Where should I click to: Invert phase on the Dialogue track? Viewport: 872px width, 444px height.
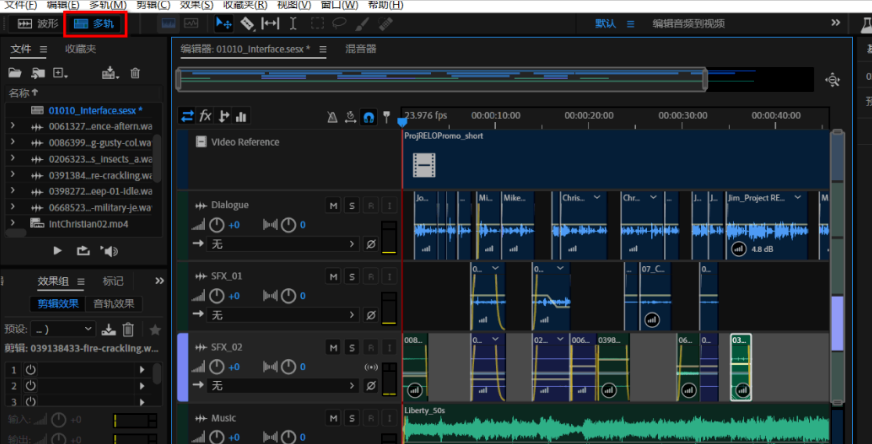tap(371, 244)
